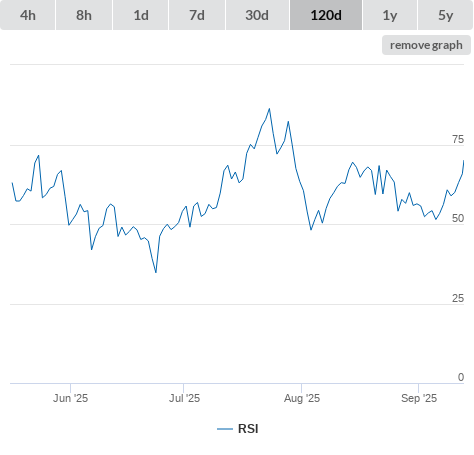Screen dimensions: 474x455
Task: Select the Aug '25 x-axis label
Action: point(302,398)
